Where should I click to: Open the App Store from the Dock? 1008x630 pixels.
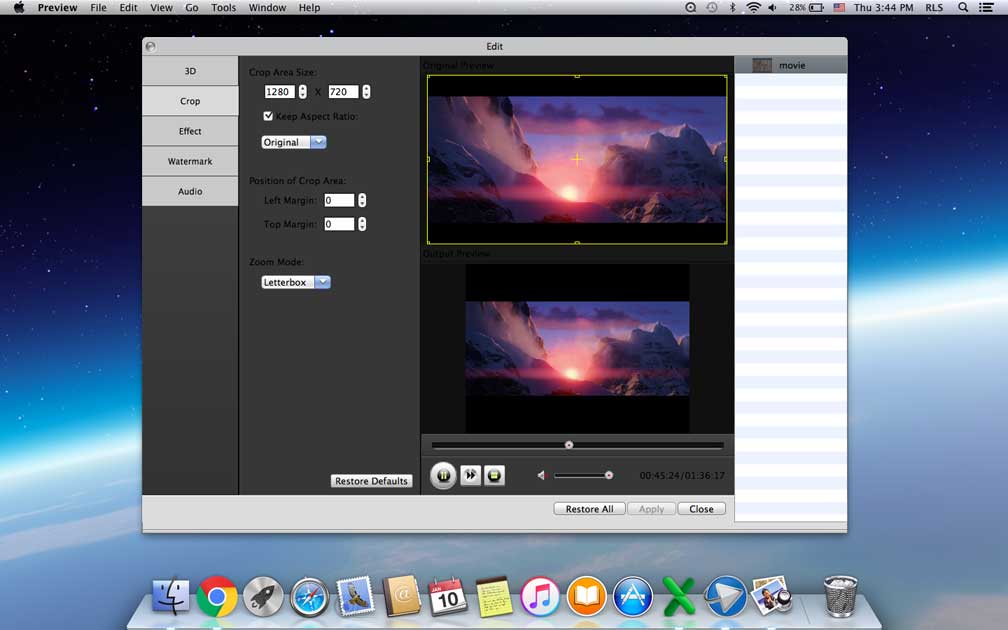(x=633, y=597)
